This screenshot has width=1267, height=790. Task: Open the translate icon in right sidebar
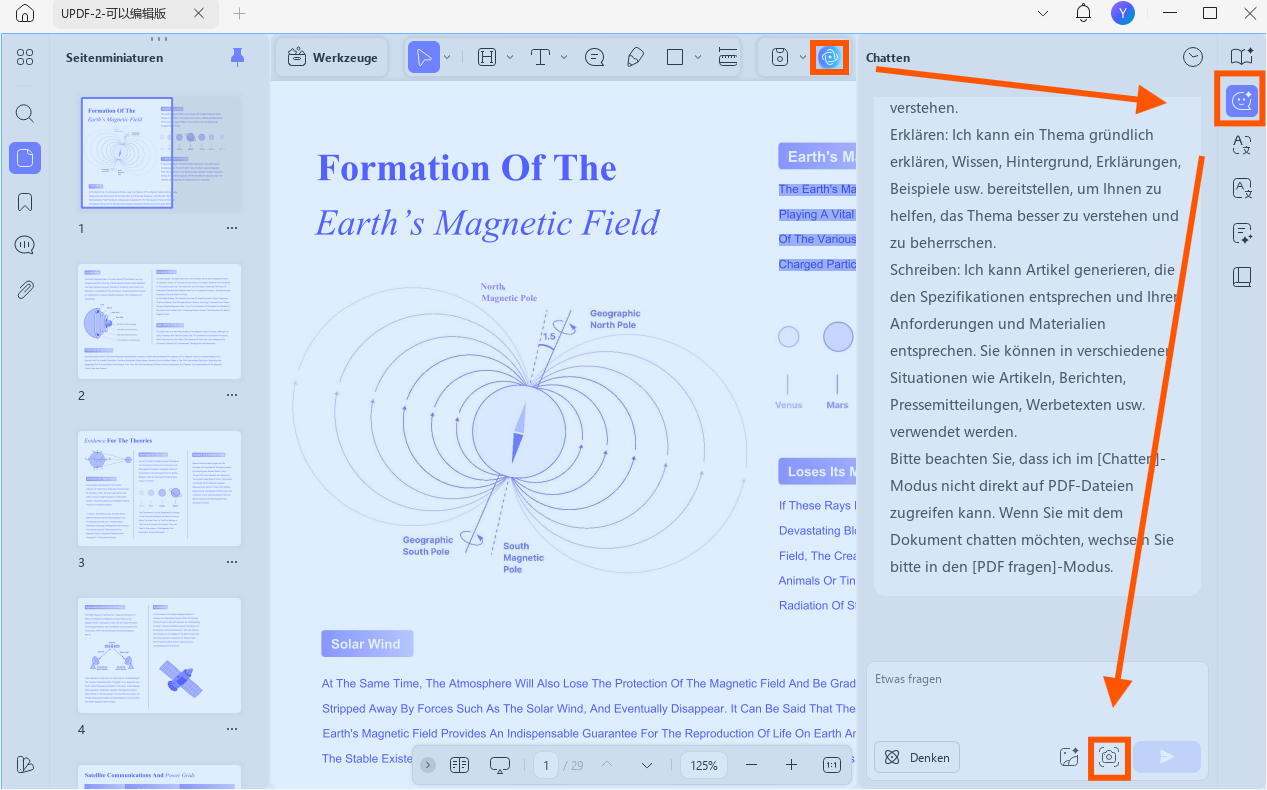tap(1242, 145)
